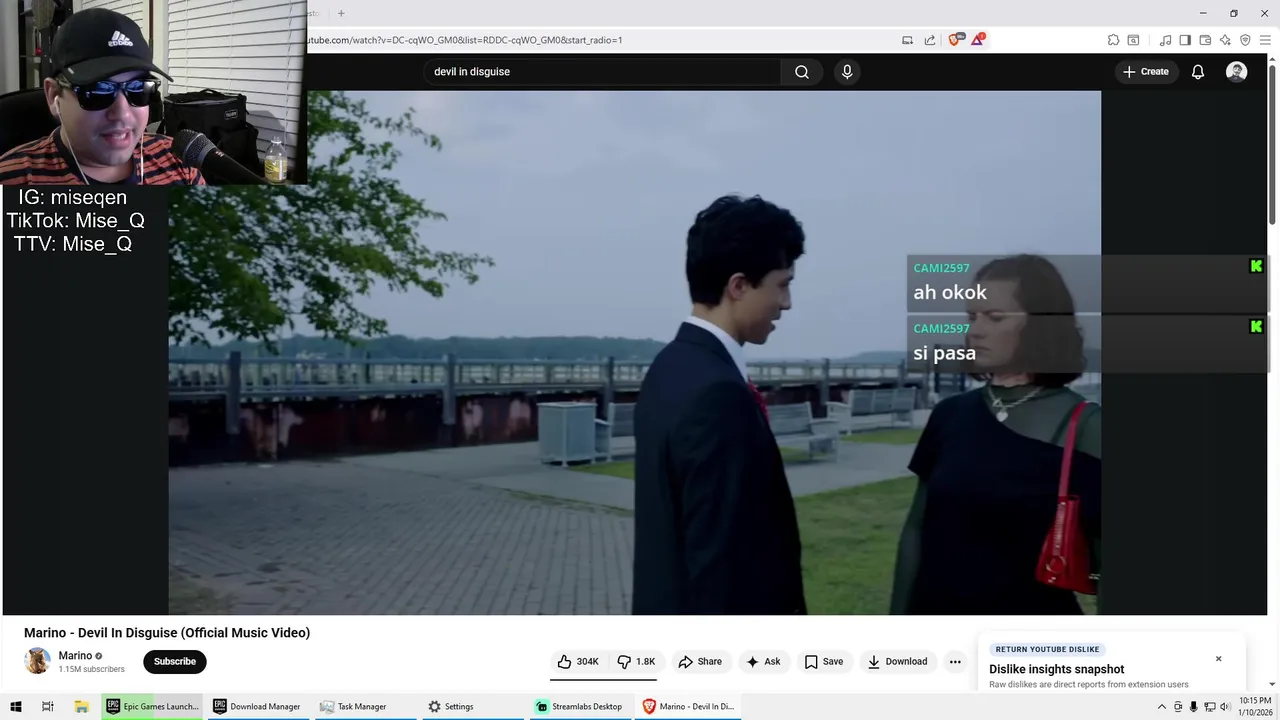Subscribe to the Marino channel
1280x720 pixels.
point(175,662)
